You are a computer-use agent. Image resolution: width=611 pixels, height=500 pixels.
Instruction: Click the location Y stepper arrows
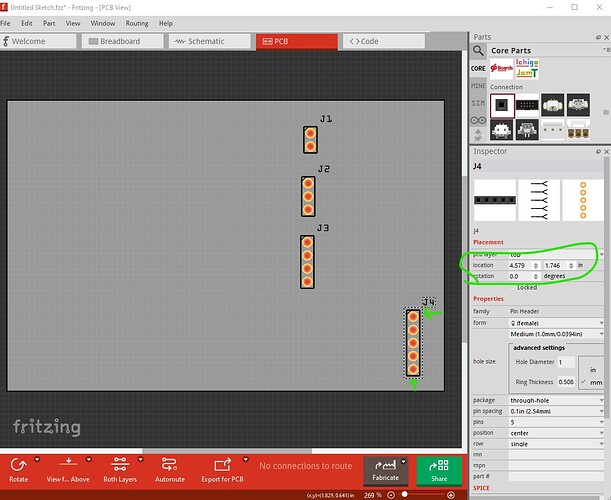click(x=571, y=265)
